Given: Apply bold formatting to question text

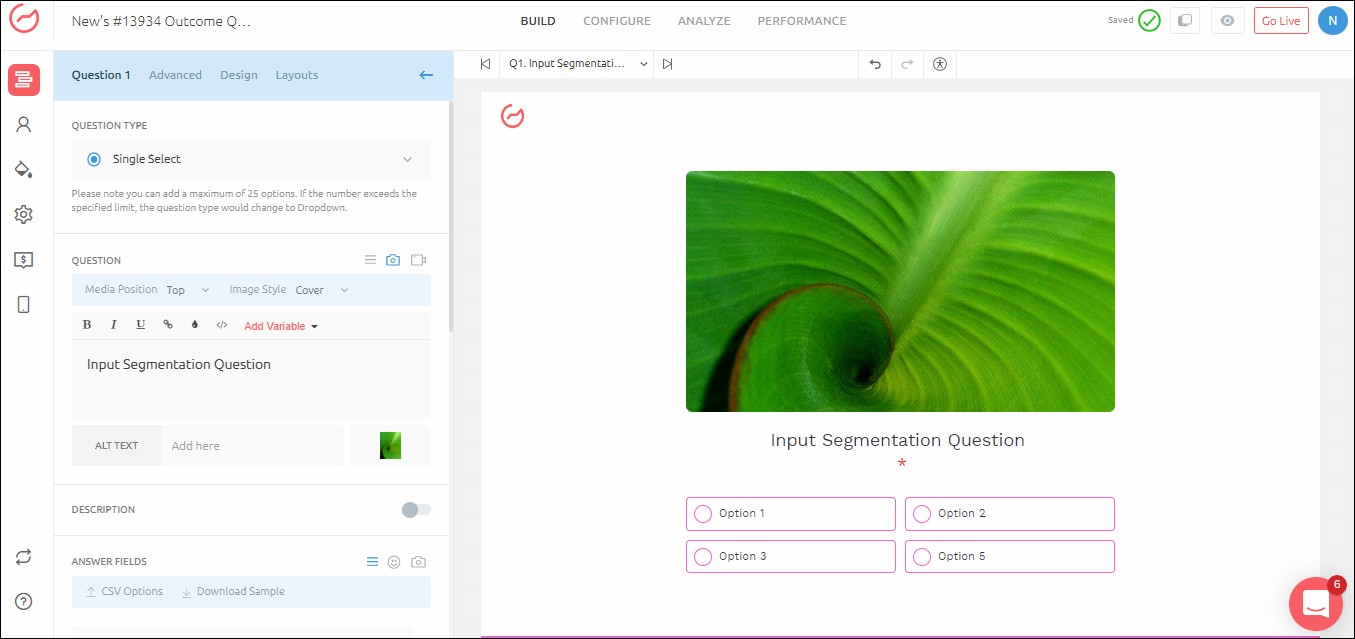Looking at the screenshot, I should coord(87,324).
